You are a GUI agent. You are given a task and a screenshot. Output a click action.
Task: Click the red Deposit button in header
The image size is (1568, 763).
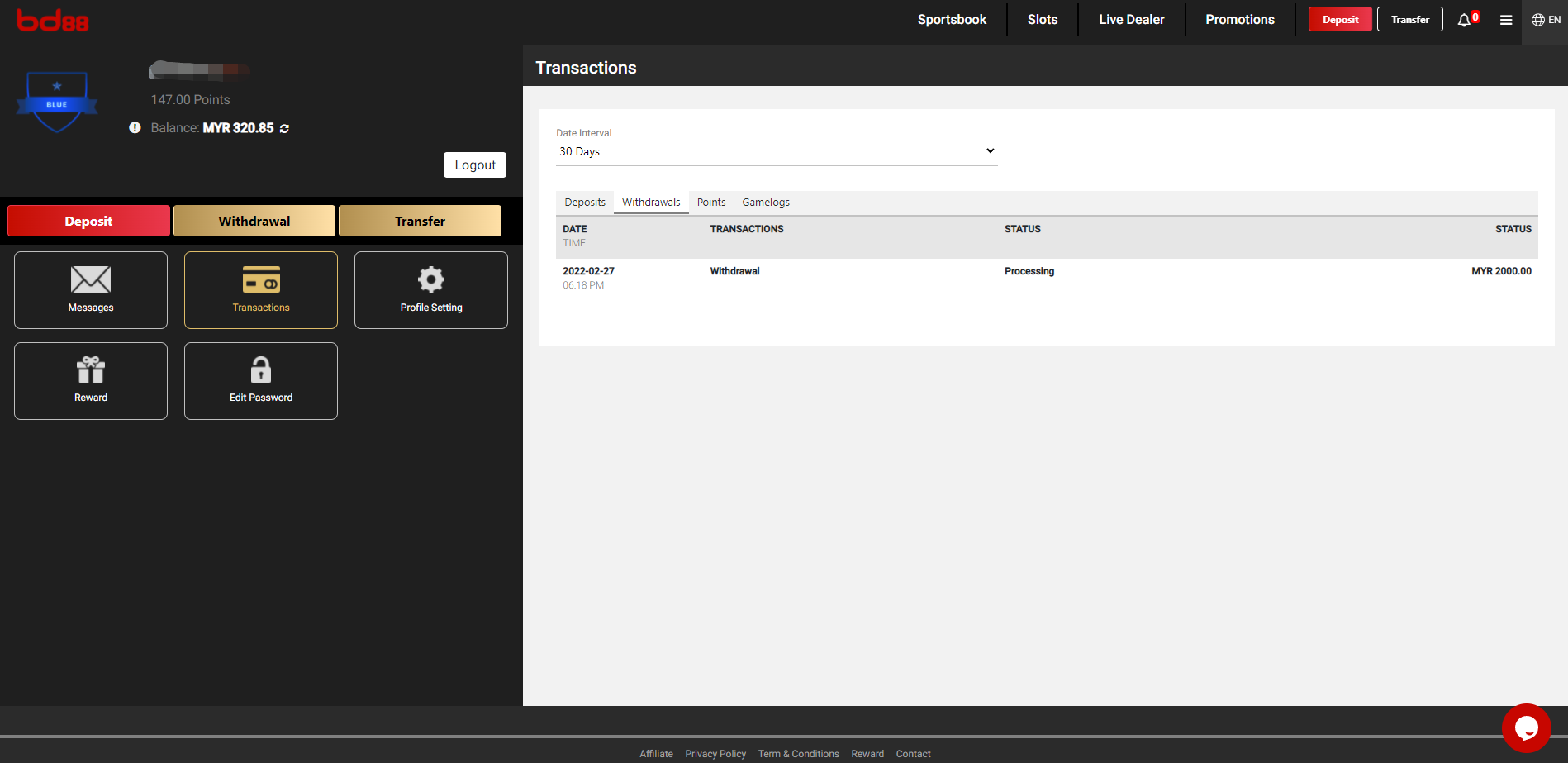tap(1340, 20)
